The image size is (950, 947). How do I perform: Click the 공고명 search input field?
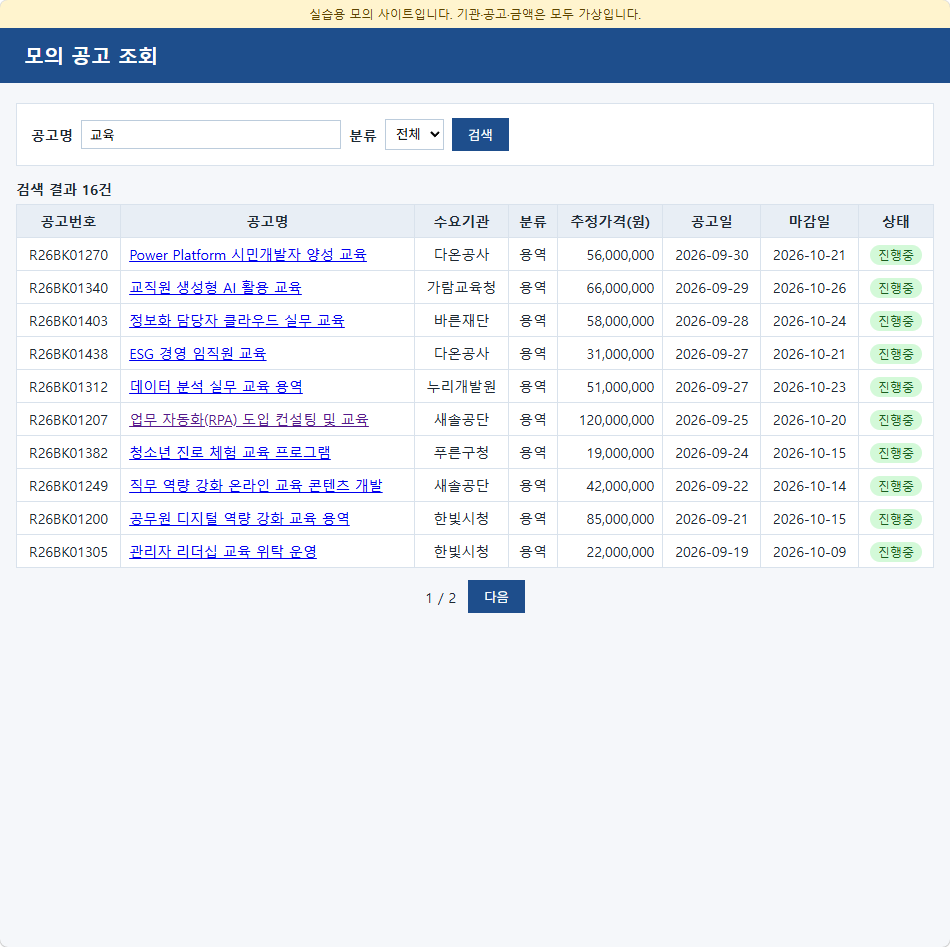(211, 135)
